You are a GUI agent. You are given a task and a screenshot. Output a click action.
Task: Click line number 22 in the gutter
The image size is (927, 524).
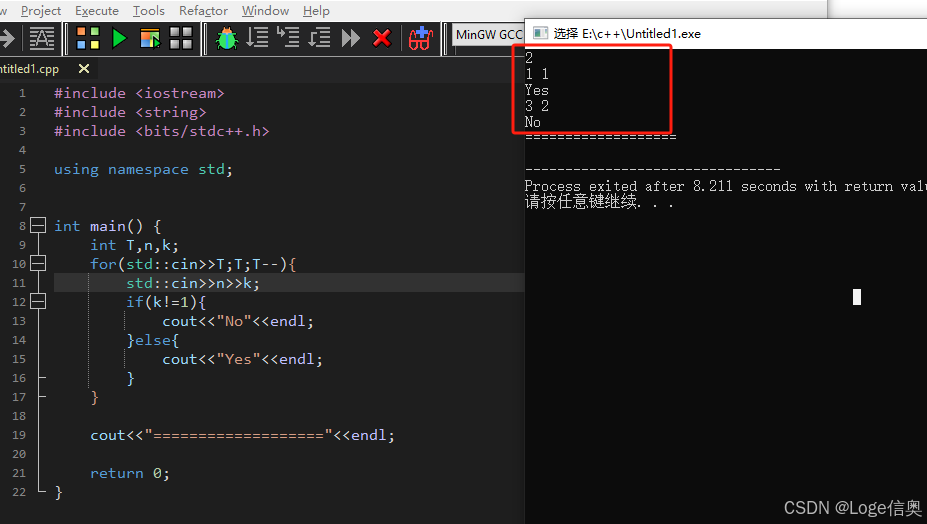tap(19, 492)
